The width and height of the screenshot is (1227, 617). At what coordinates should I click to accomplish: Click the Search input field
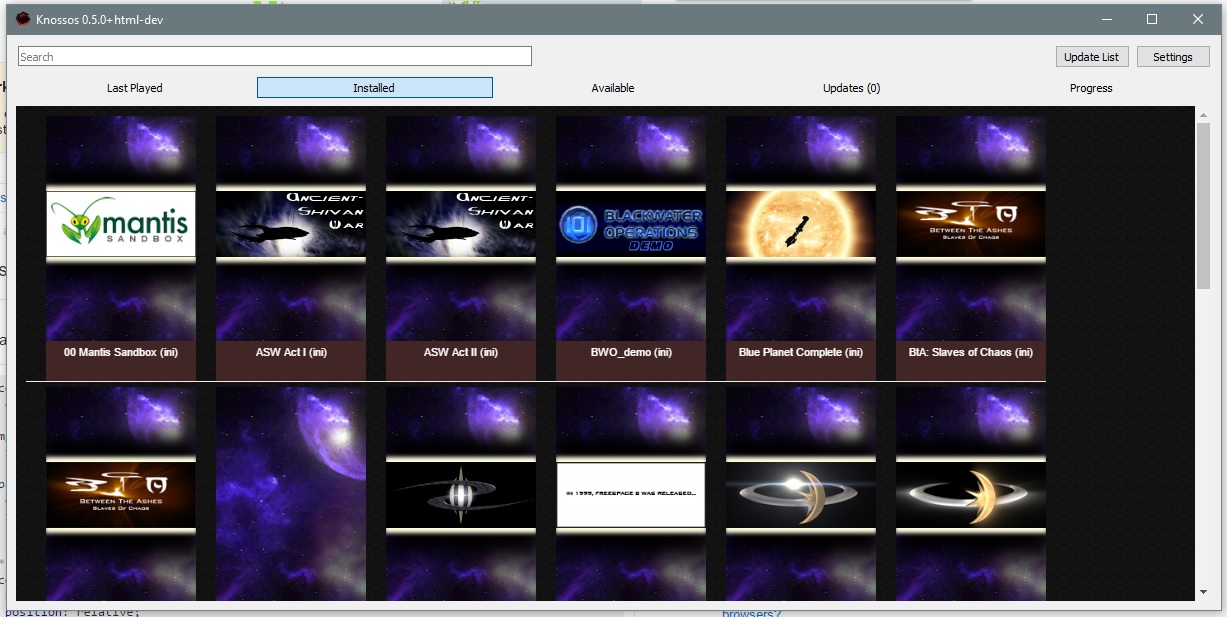pos(275,57)
